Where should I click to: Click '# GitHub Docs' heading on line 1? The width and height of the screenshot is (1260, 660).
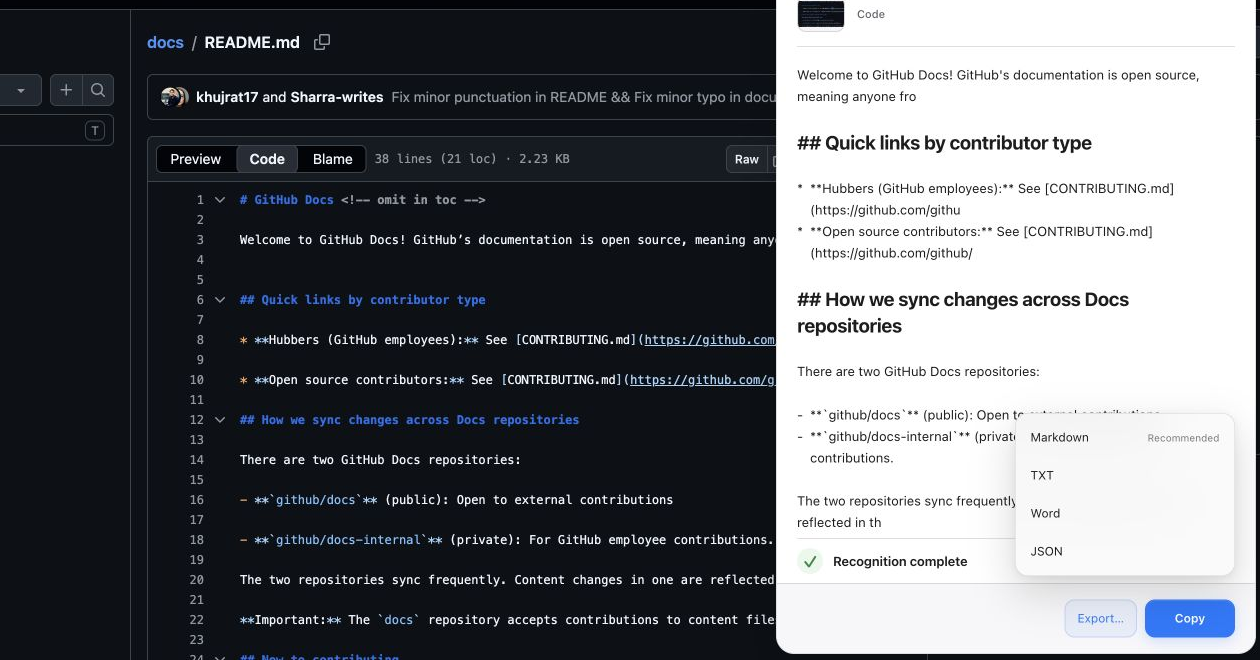287,200
